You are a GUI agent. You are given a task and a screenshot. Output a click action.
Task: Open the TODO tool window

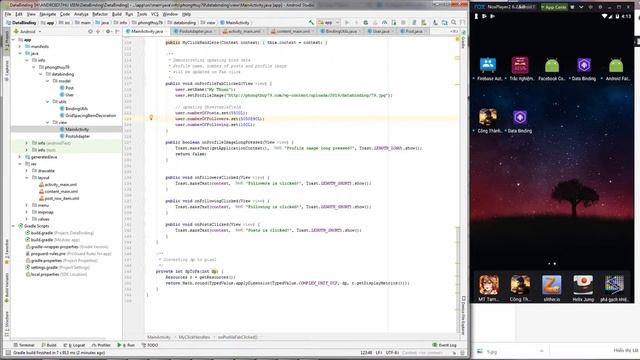(x=150, y=345)
